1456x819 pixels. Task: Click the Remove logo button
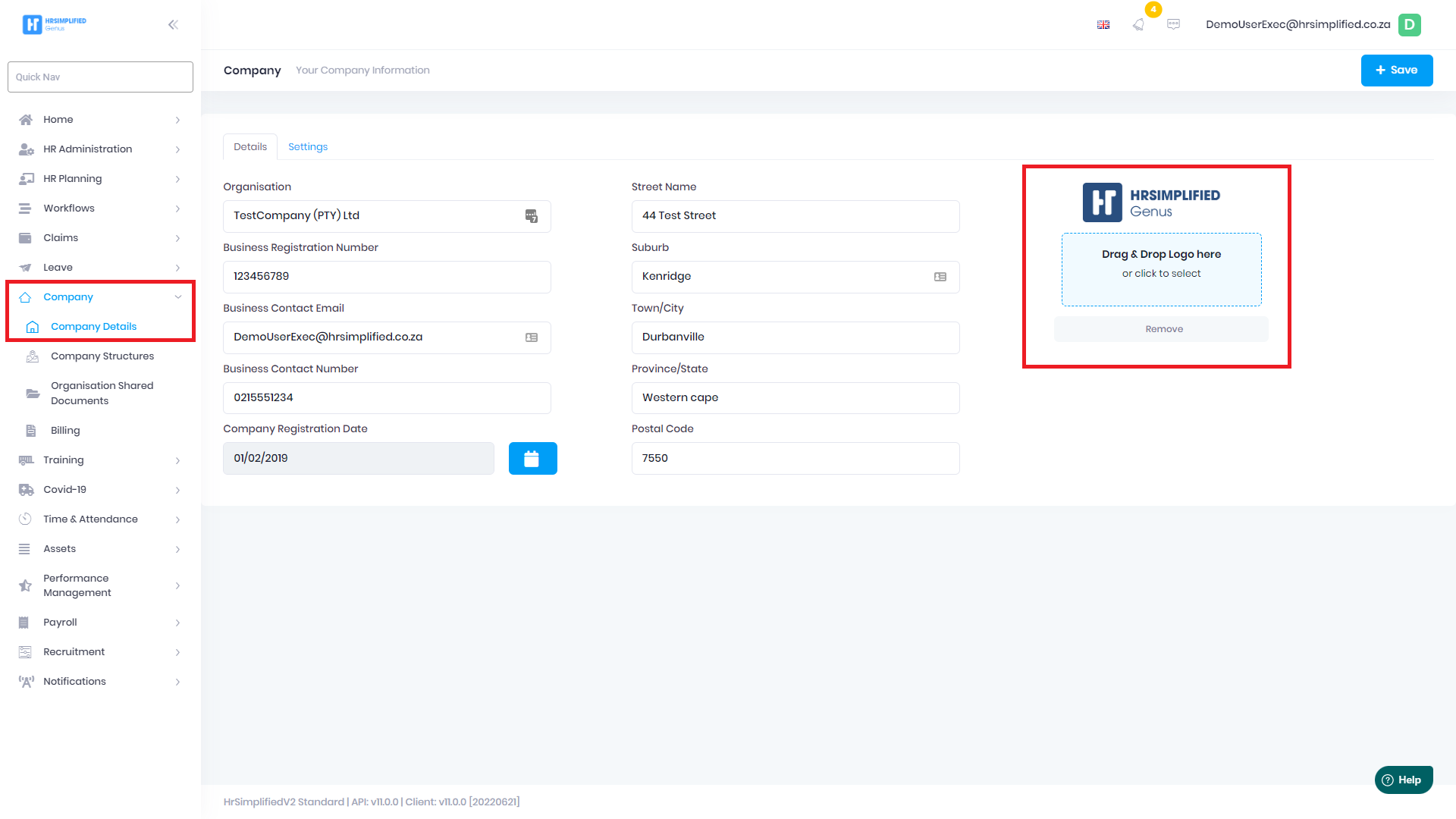[1163, 329]
